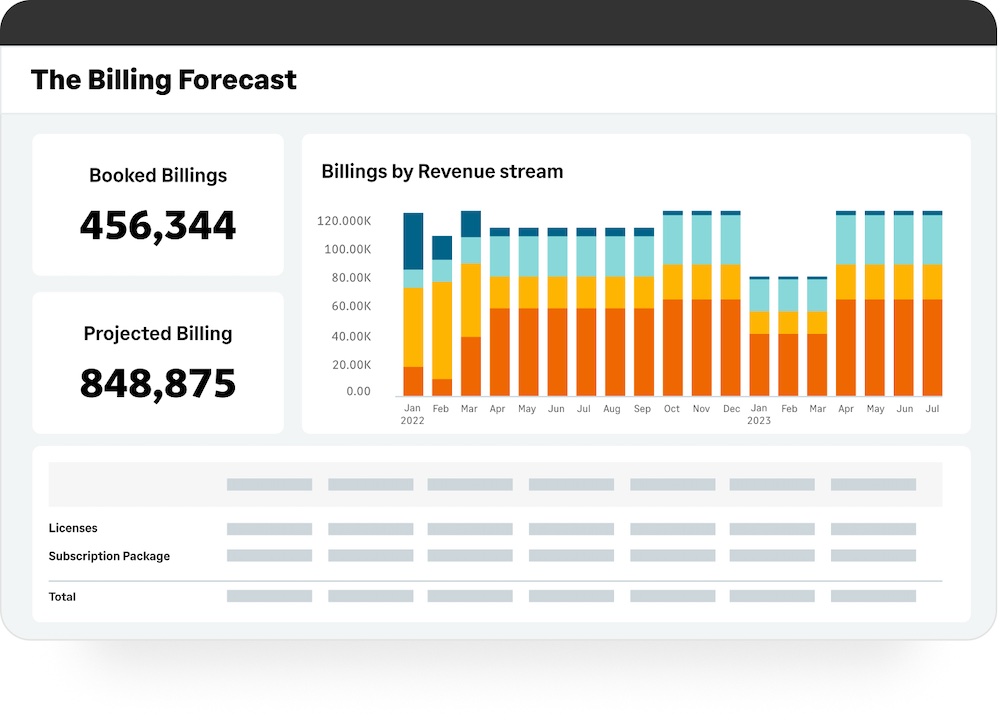Open the Licenses row in the table

(x=73, y=528)
